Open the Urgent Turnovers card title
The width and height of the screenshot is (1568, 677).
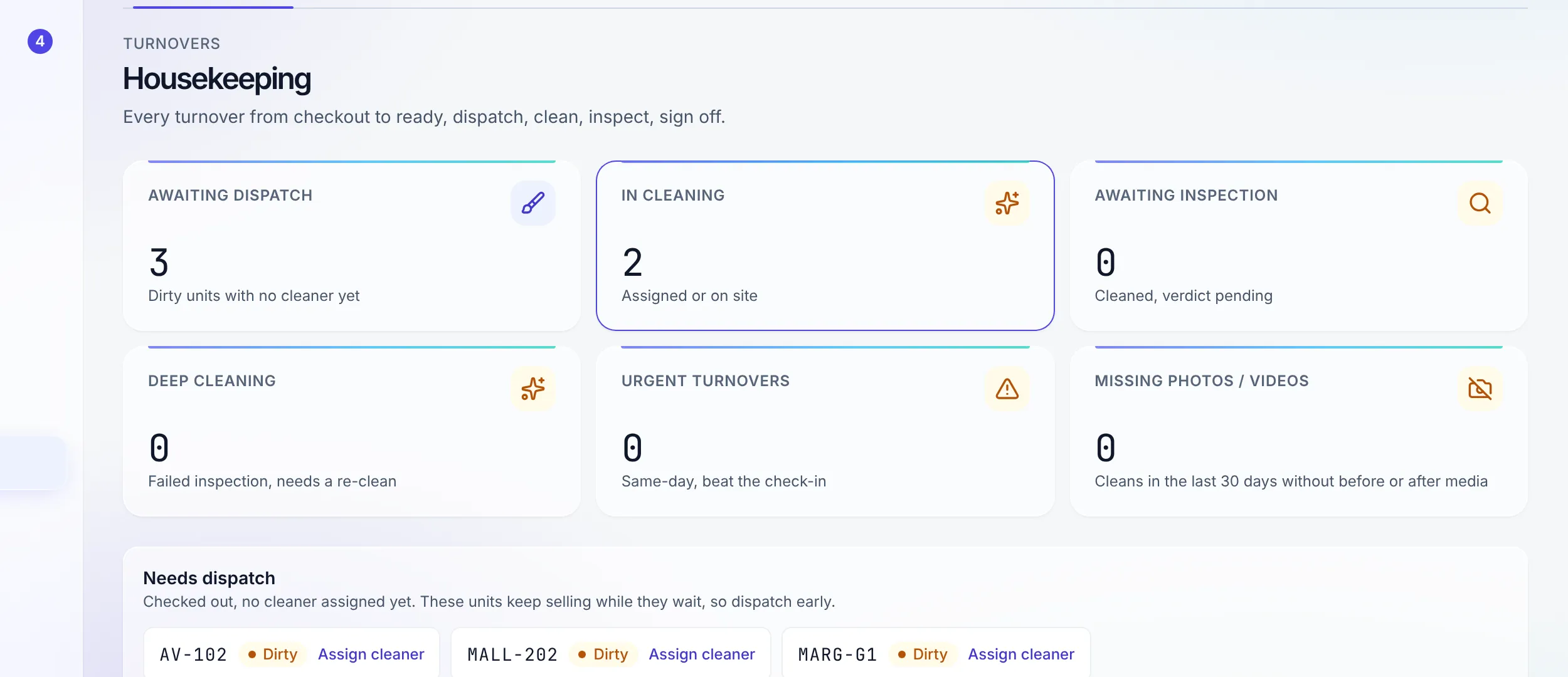(x=706, y=381)
